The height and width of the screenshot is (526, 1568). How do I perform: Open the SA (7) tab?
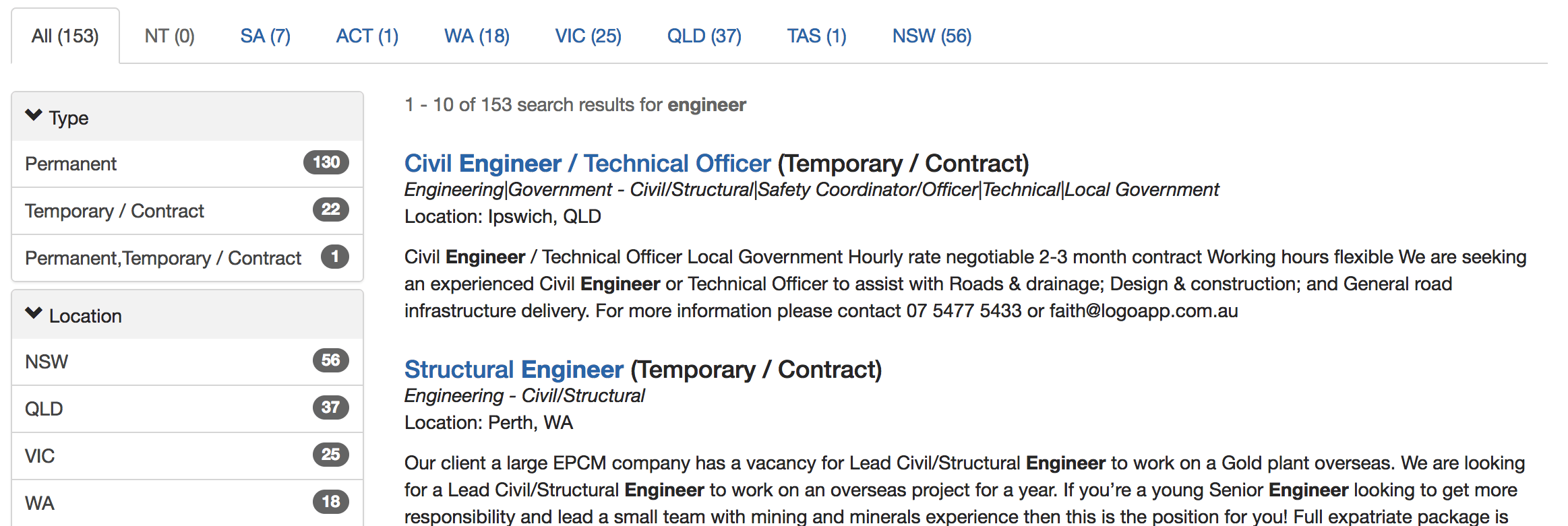click(265, 36)
